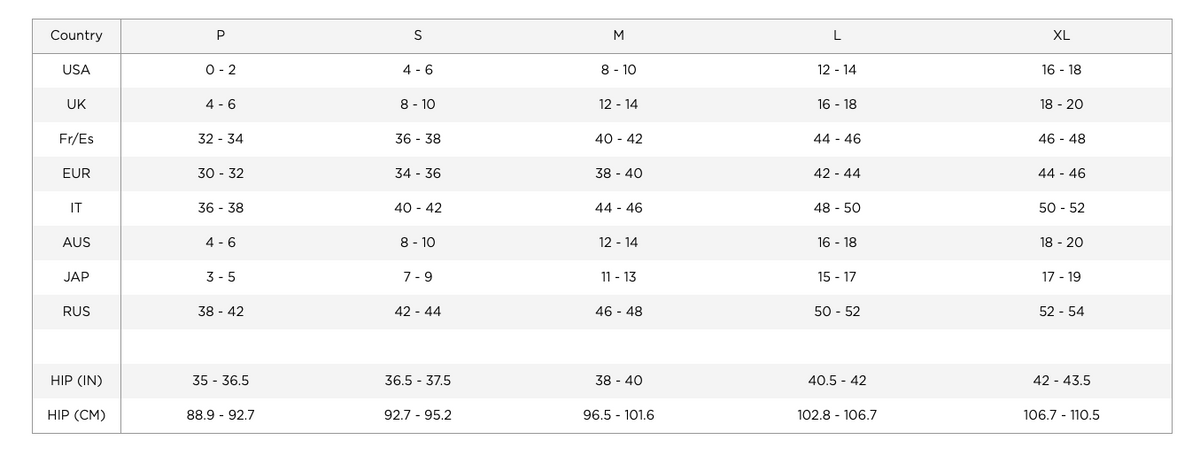Click hip centimeters value 88.9 - 92.7
The image size is (1200, 463).
[220, 415]
